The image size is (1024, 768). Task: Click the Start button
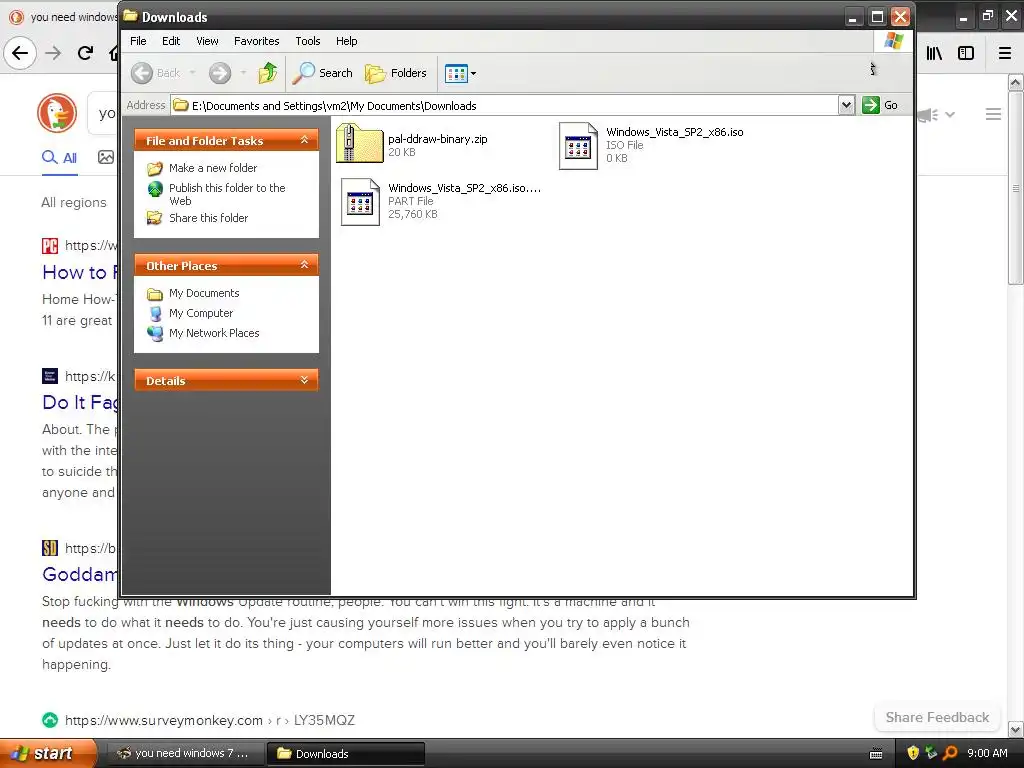(x=47, y=754)
